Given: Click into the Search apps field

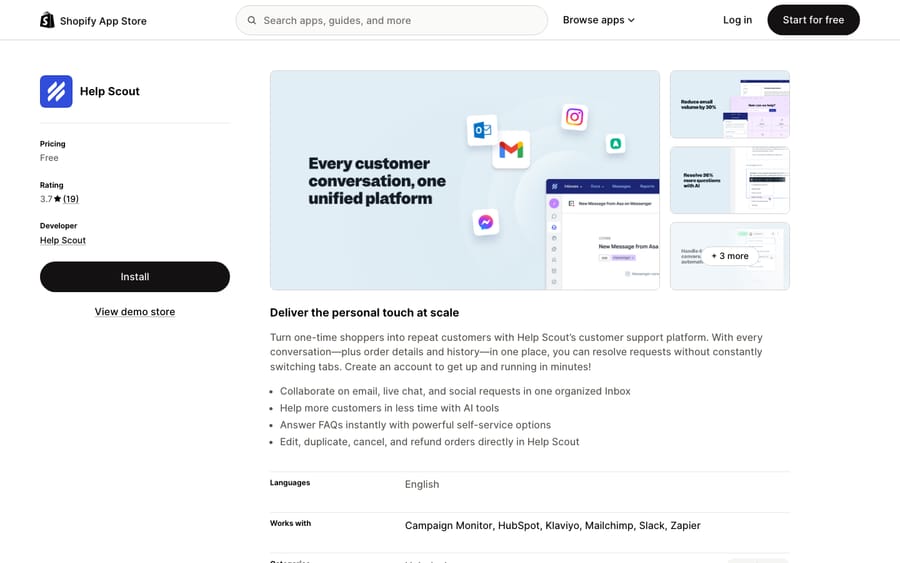Looking at the screenshot, I should [x=391, y=20].
